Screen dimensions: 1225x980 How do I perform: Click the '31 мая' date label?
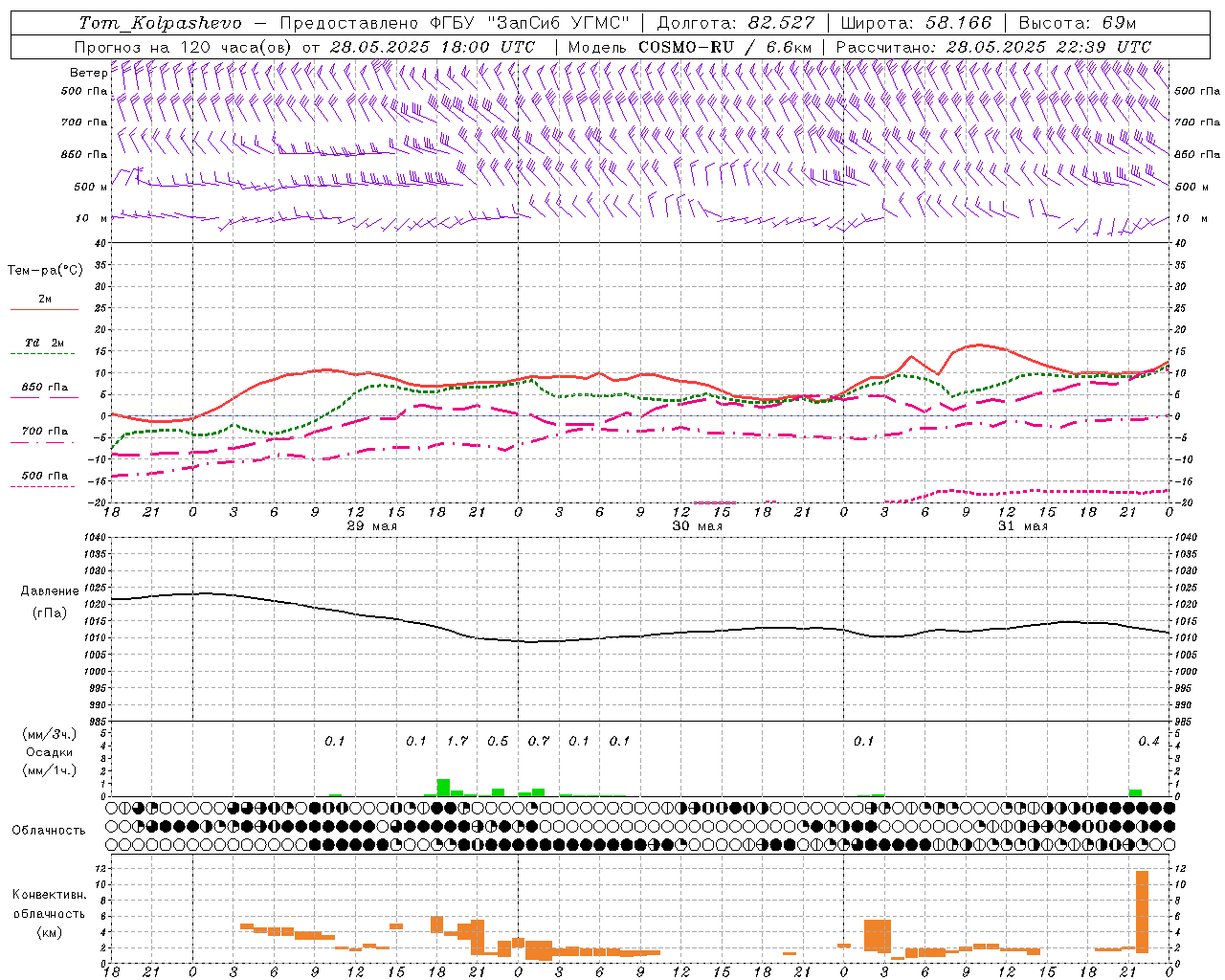(1022, 526)
